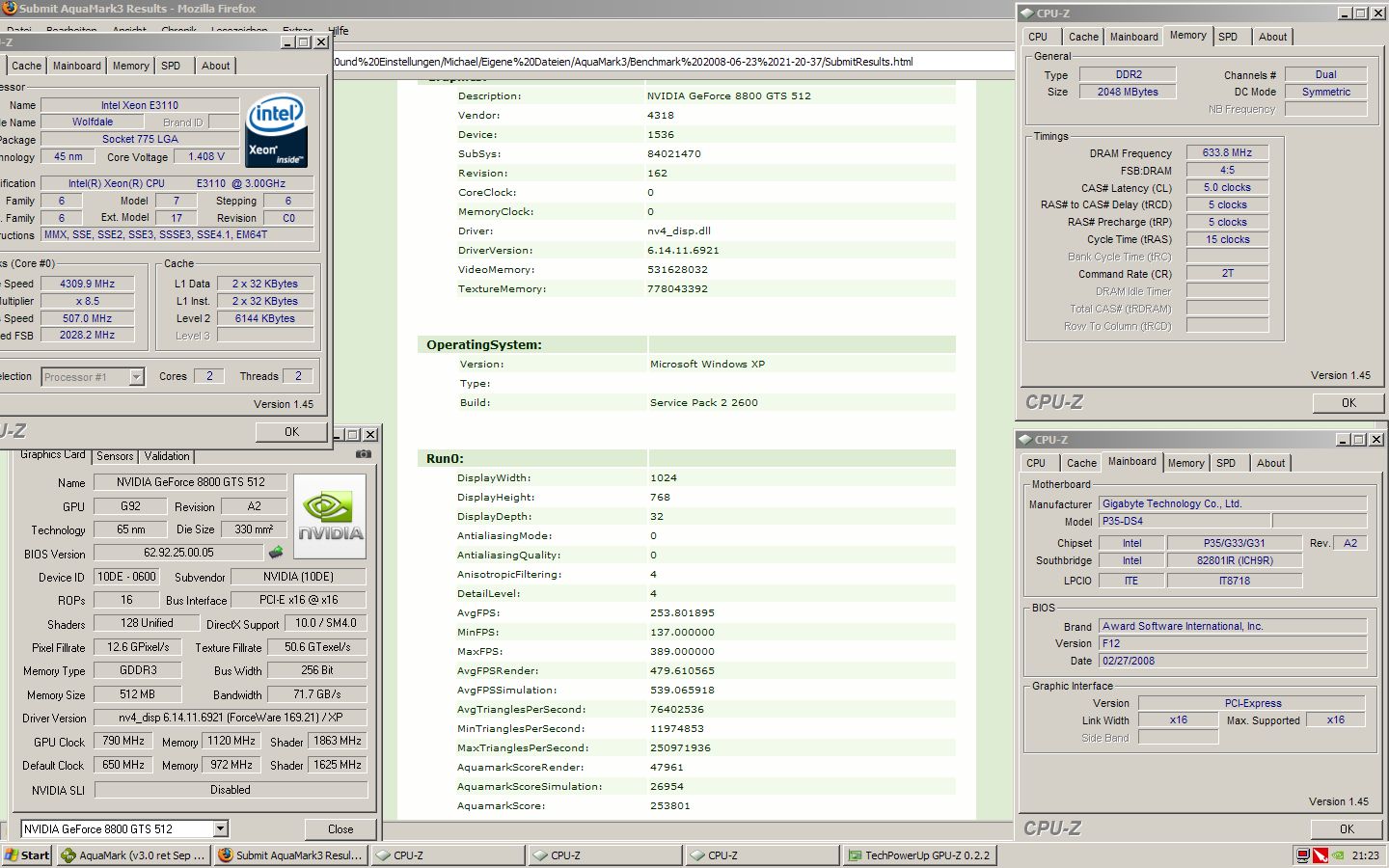This screenshot has height=868, width=1389.
Task: Click the red antivirus umbrella tray icon
Action: (x=1321, y=855)
